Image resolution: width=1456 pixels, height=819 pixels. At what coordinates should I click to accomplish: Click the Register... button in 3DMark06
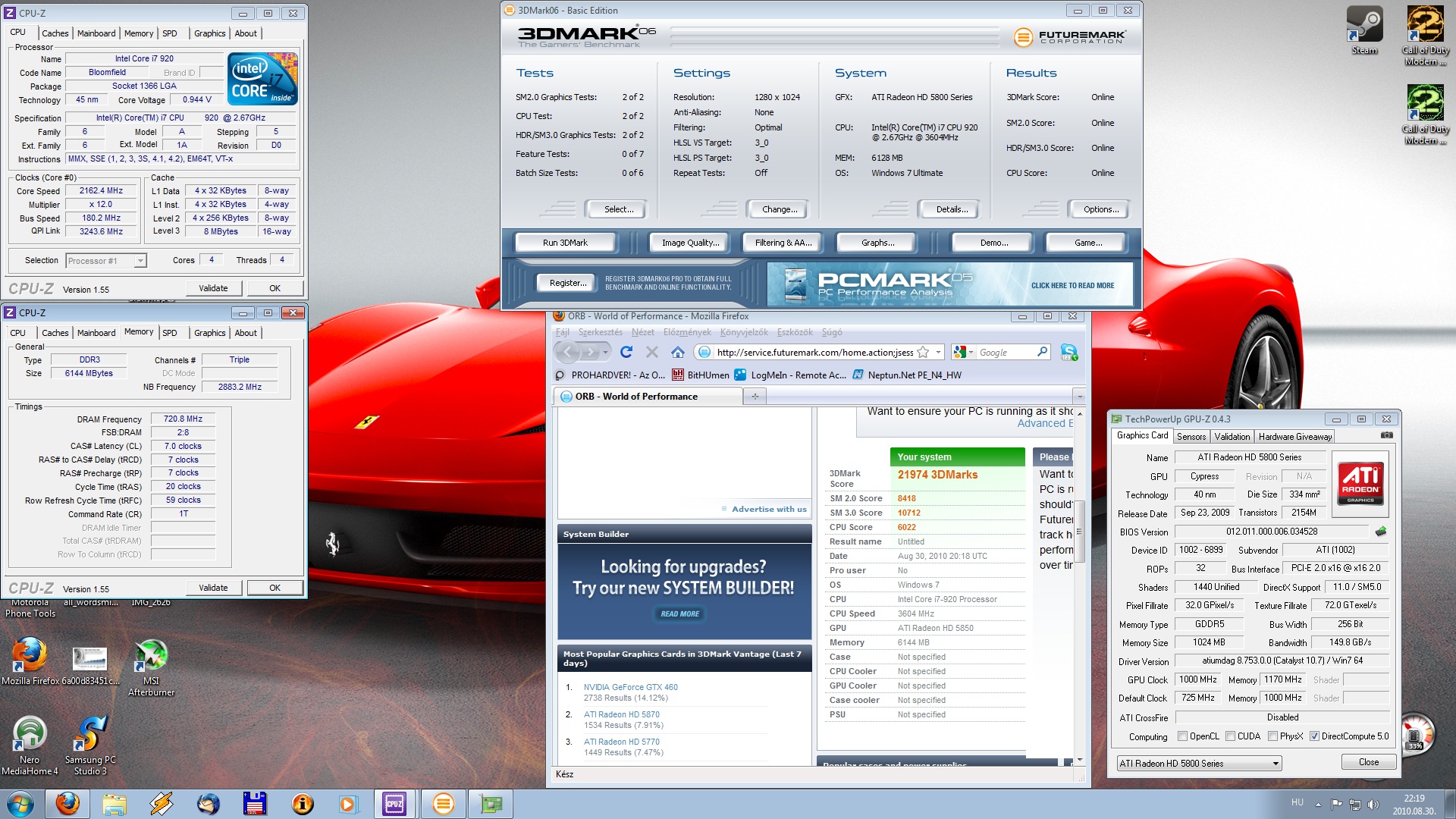[568, 283]
